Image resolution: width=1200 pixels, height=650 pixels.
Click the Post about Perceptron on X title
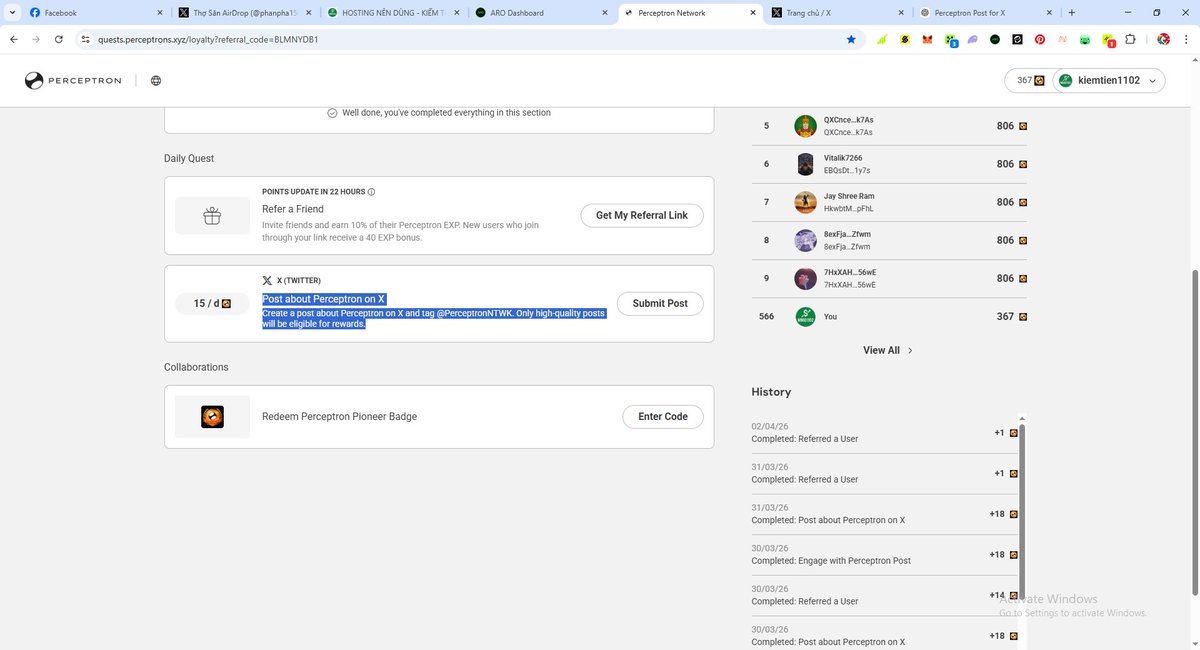(x=324, y=299)
